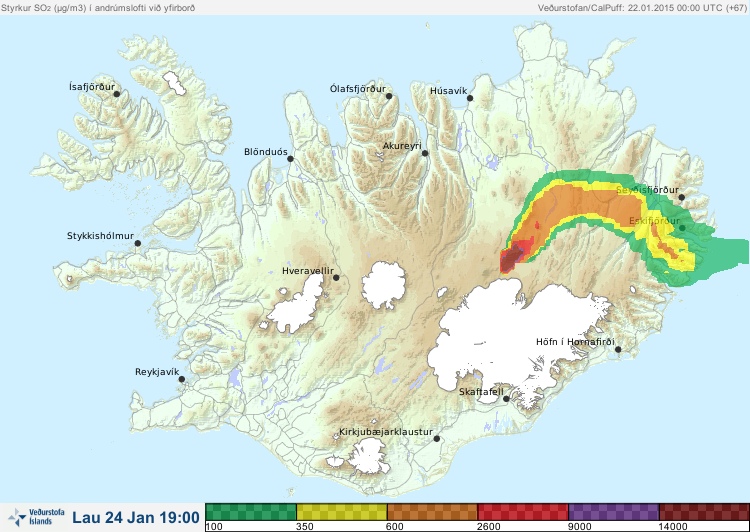Click the 'Reykjavík' label text
The image size is (750, 532).
coord(157,372)
